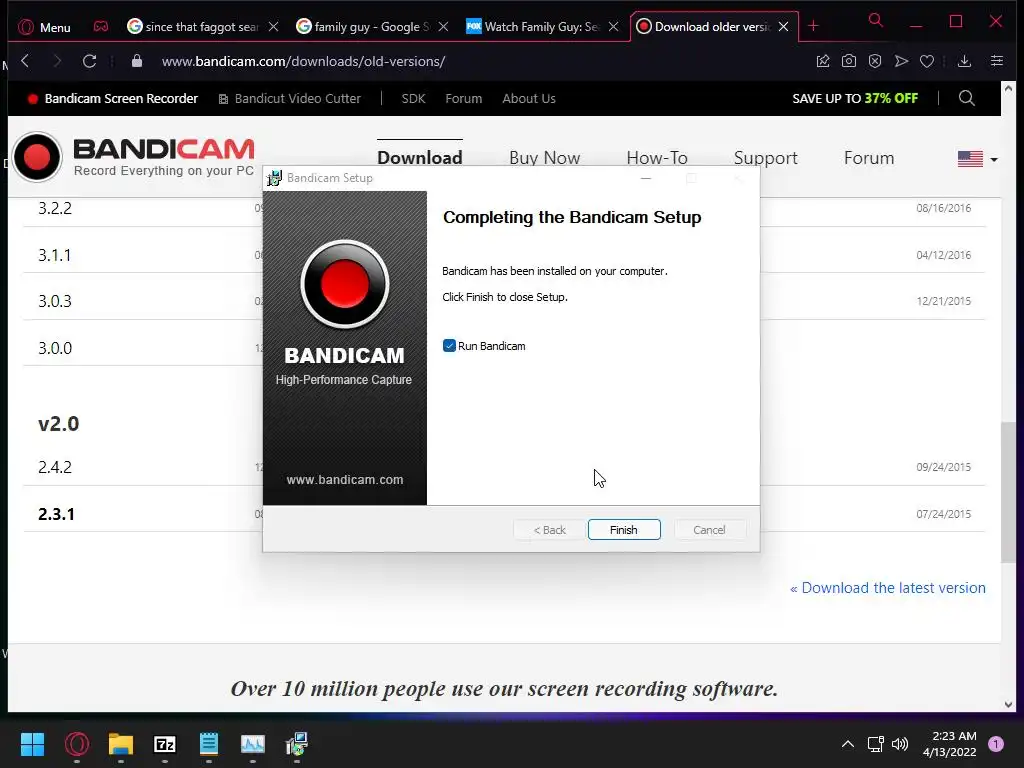The width and height of the screenshot is (1024, 768).
Task: Switch to the family guy Google search tab
Action: click(372, 27)
